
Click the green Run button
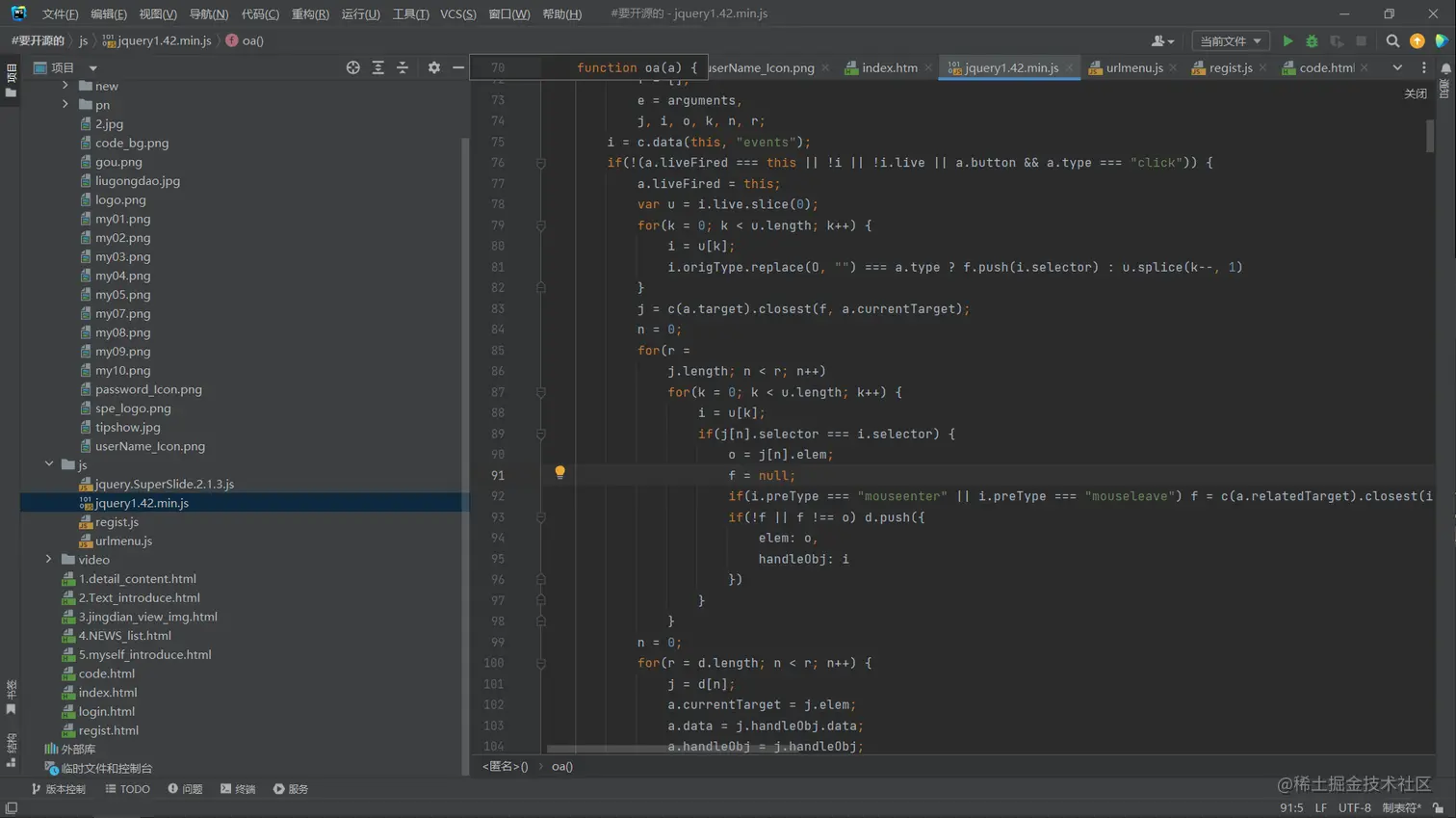[1287, 41]
